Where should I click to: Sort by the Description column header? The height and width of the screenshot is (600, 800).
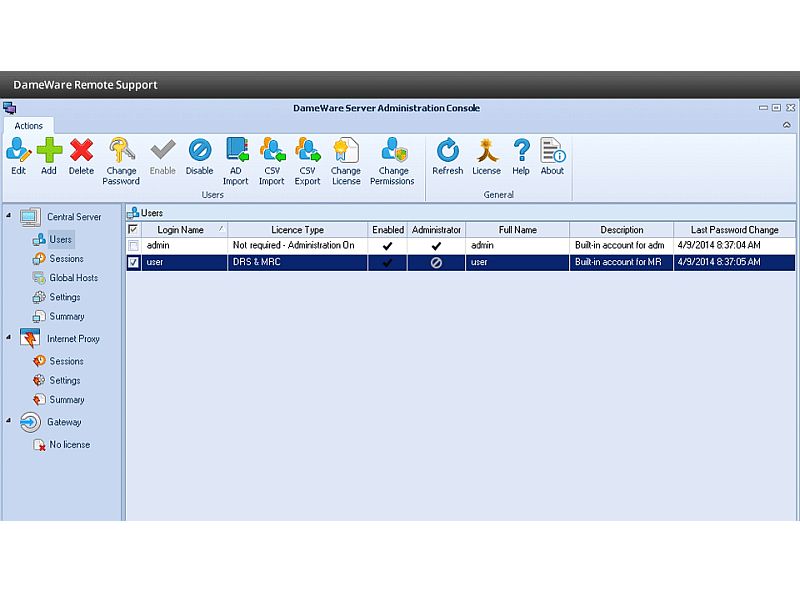click(x=622, y=230)
